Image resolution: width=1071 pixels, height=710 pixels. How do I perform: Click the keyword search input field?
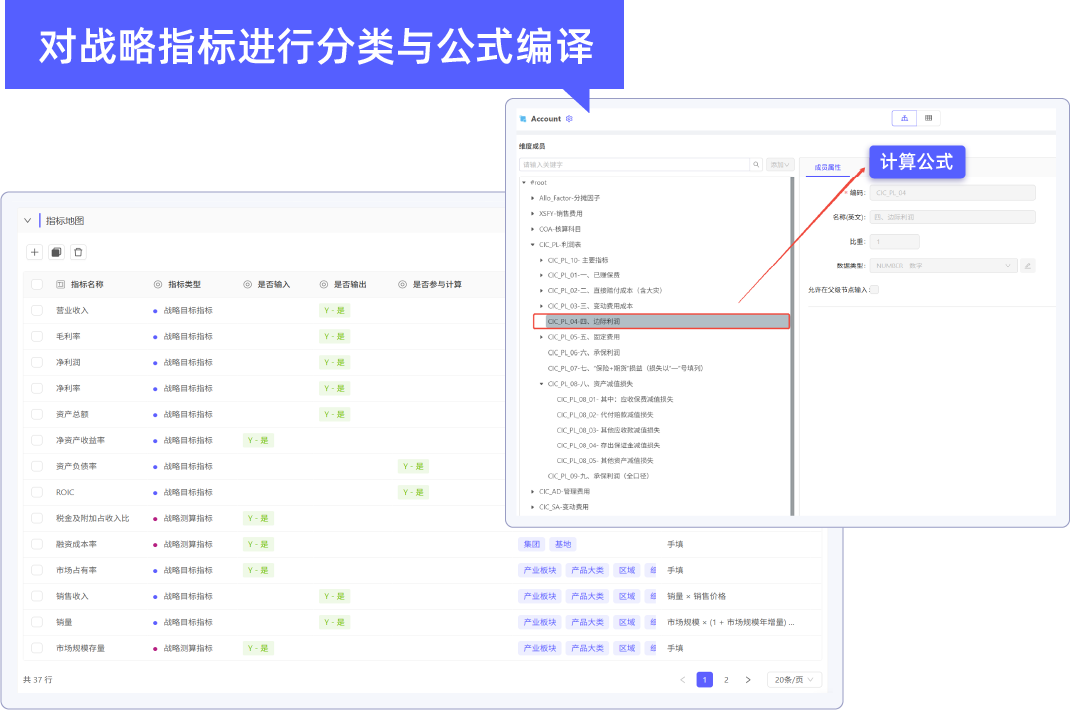[635, 164]
